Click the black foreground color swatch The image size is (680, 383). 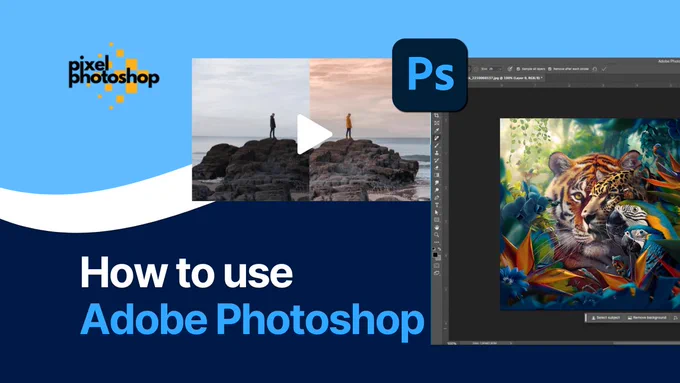coord(435,255)
